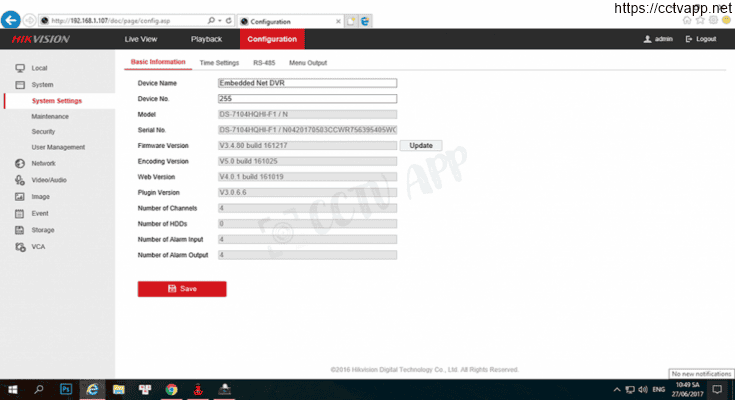This screenshot has width=735, height=400.
Task: Click the browser back arrow button
Action: 10,20
